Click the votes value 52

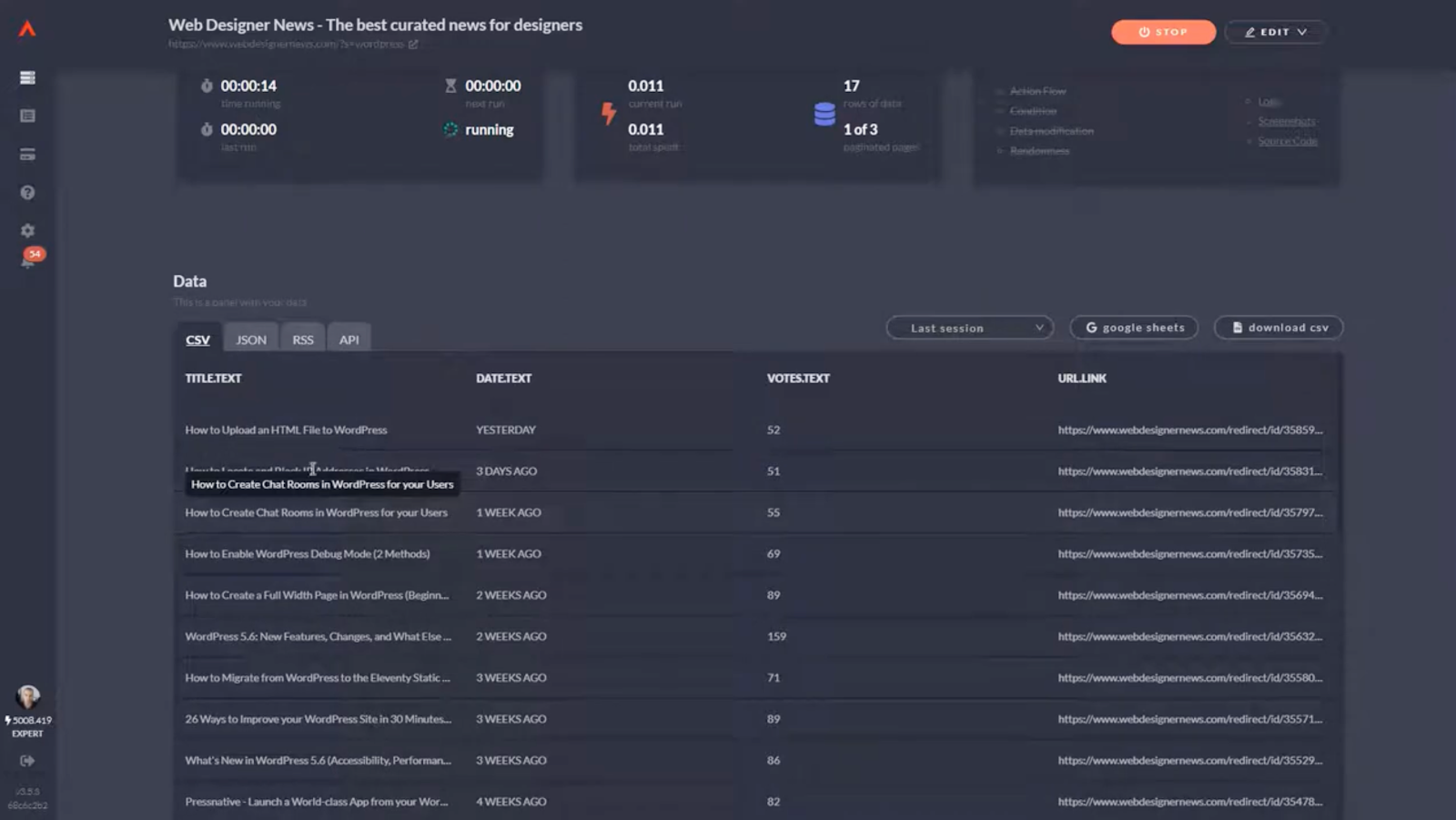[x=773, y=430]
